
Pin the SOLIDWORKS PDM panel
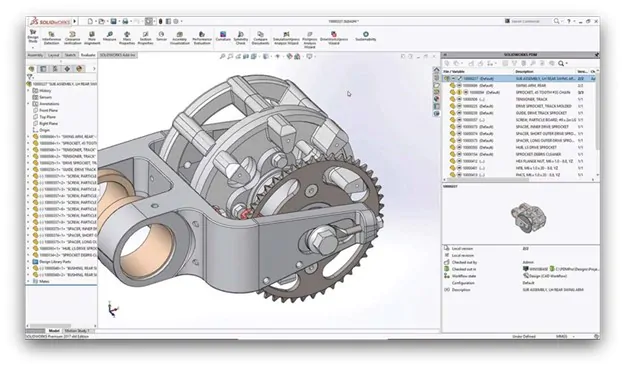tap(597, 55)
